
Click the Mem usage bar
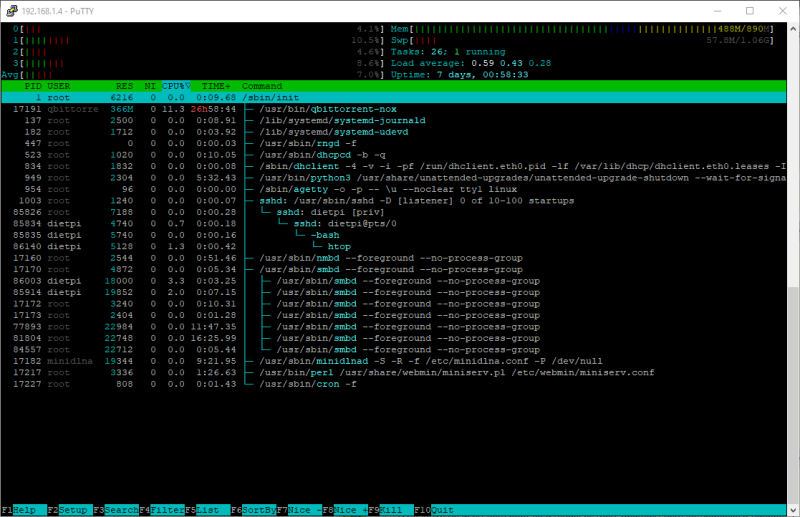tap(582, 29)
